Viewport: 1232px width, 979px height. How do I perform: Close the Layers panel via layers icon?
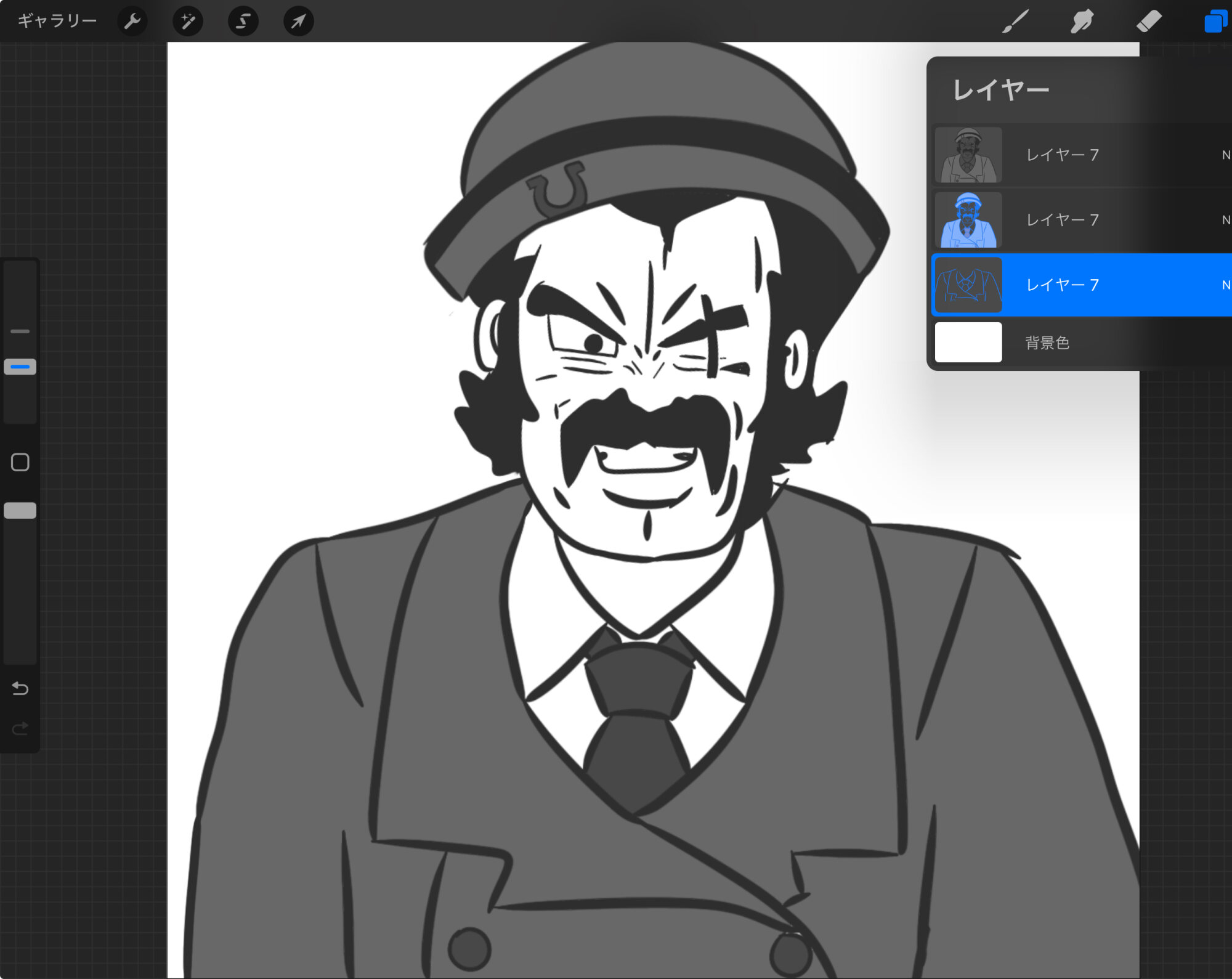tap(1215, 22)
